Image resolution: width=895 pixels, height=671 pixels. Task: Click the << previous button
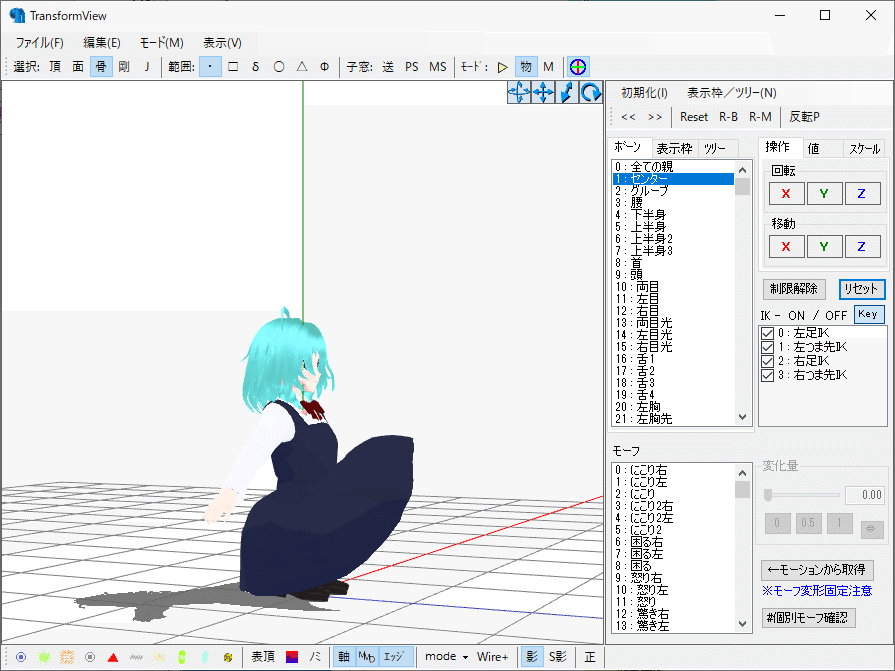[628, 117]
